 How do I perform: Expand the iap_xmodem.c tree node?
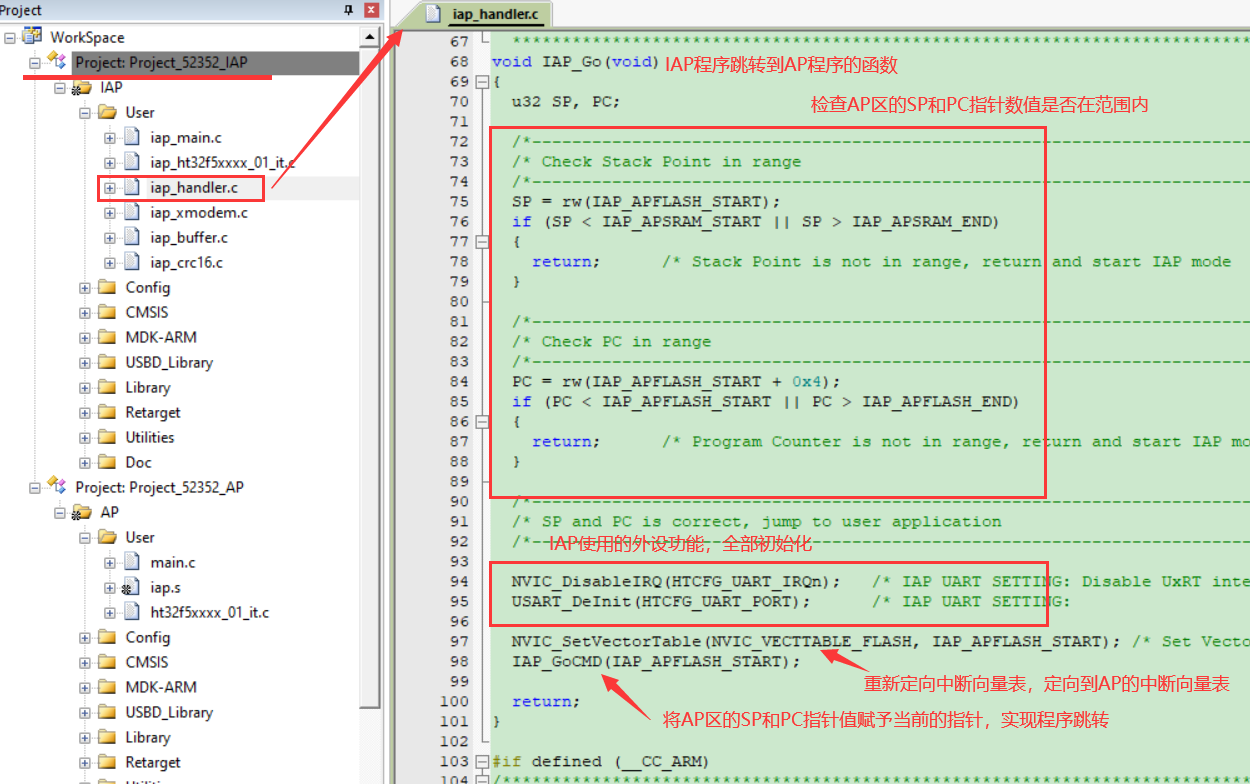tap(110, 212)
